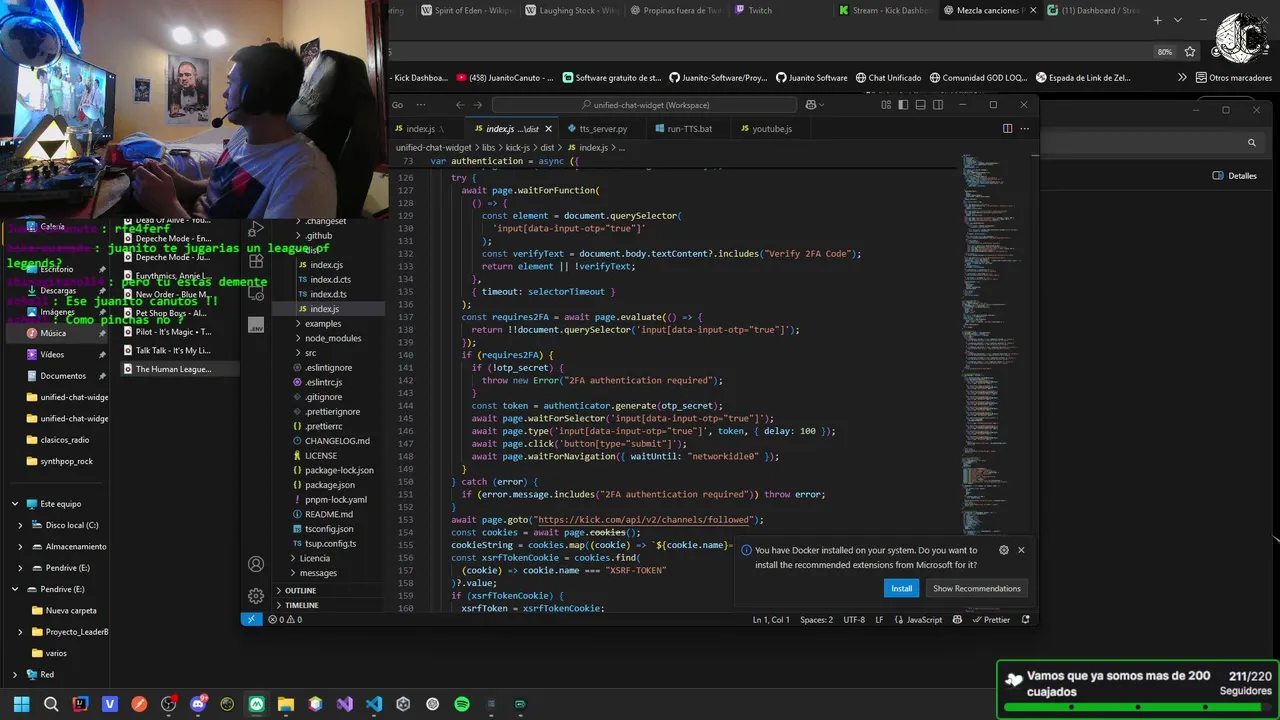Open tsconfig.json in the explorer
This screenshot has height=720, width=1280.
pos(329,529)
